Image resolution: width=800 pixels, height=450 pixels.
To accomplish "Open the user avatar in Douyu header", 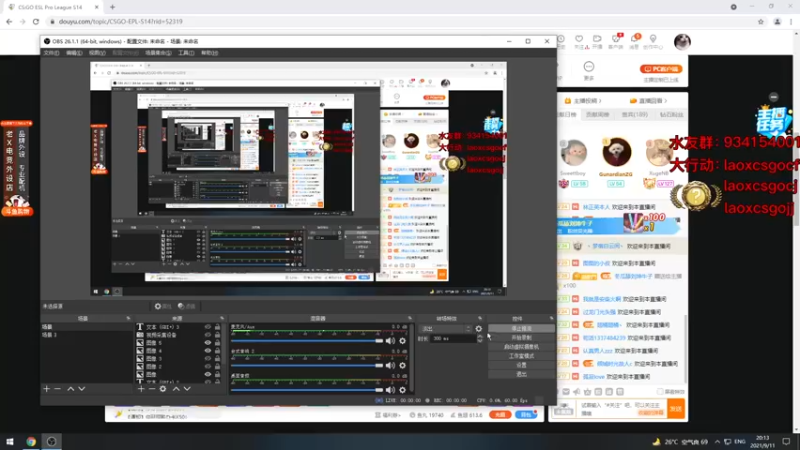I will pos(682,42).
